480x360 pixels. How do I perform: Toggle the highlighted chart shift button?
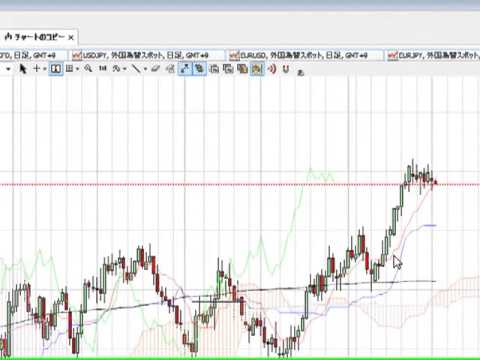[199, 69]
